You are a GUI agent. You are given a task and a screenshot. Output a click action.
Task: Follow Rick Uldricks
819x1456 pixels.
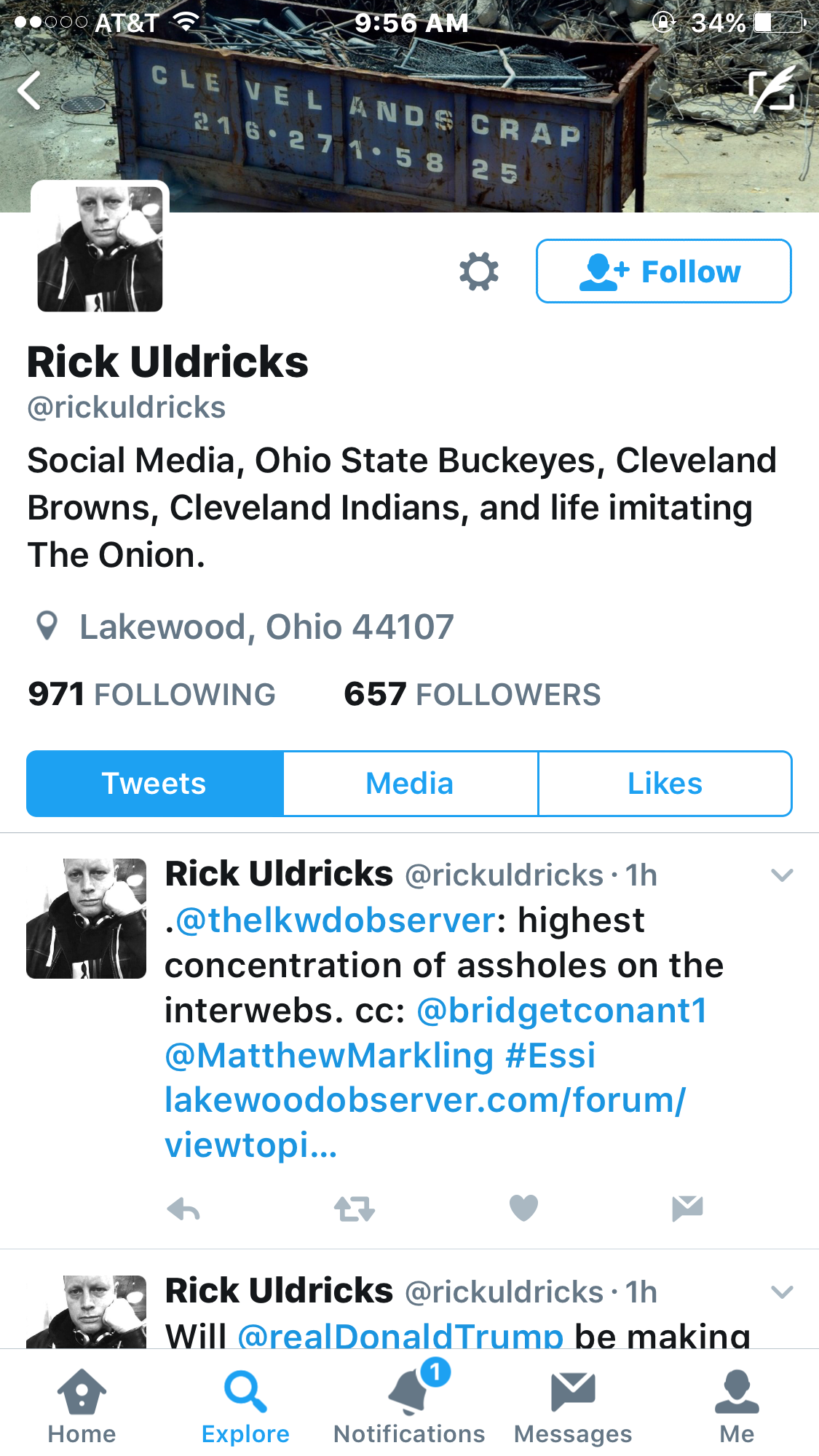click(663, 271)
